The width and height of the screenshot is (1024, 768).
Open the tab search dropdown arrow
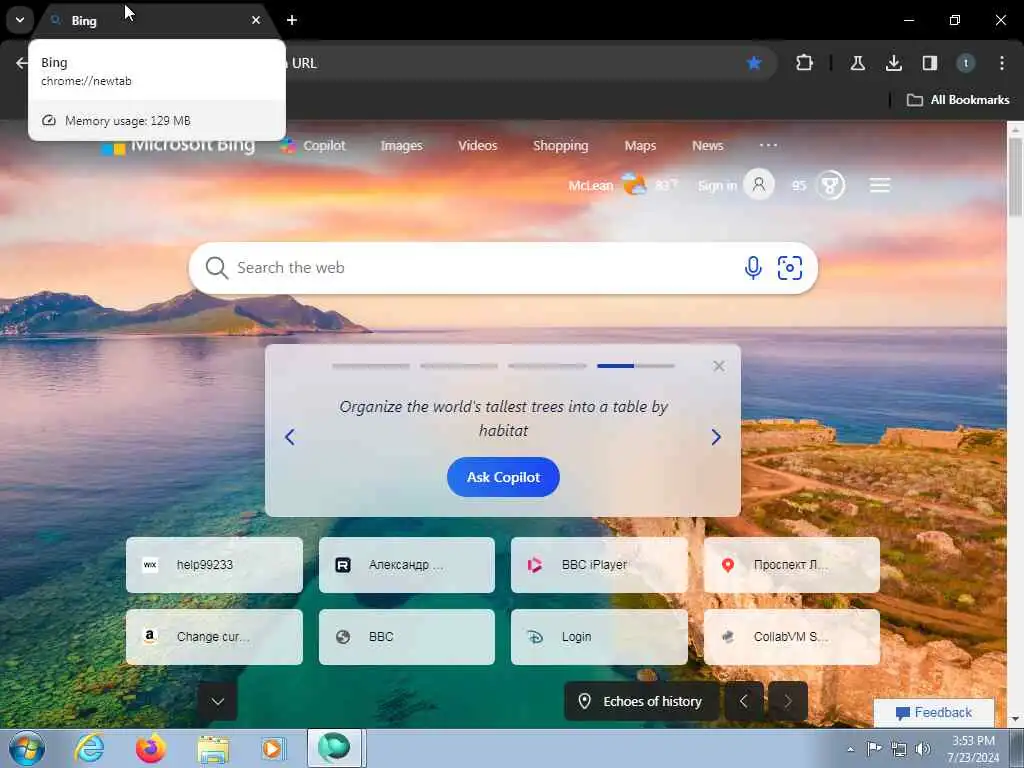pyautogui.click(x=20, y=20)
